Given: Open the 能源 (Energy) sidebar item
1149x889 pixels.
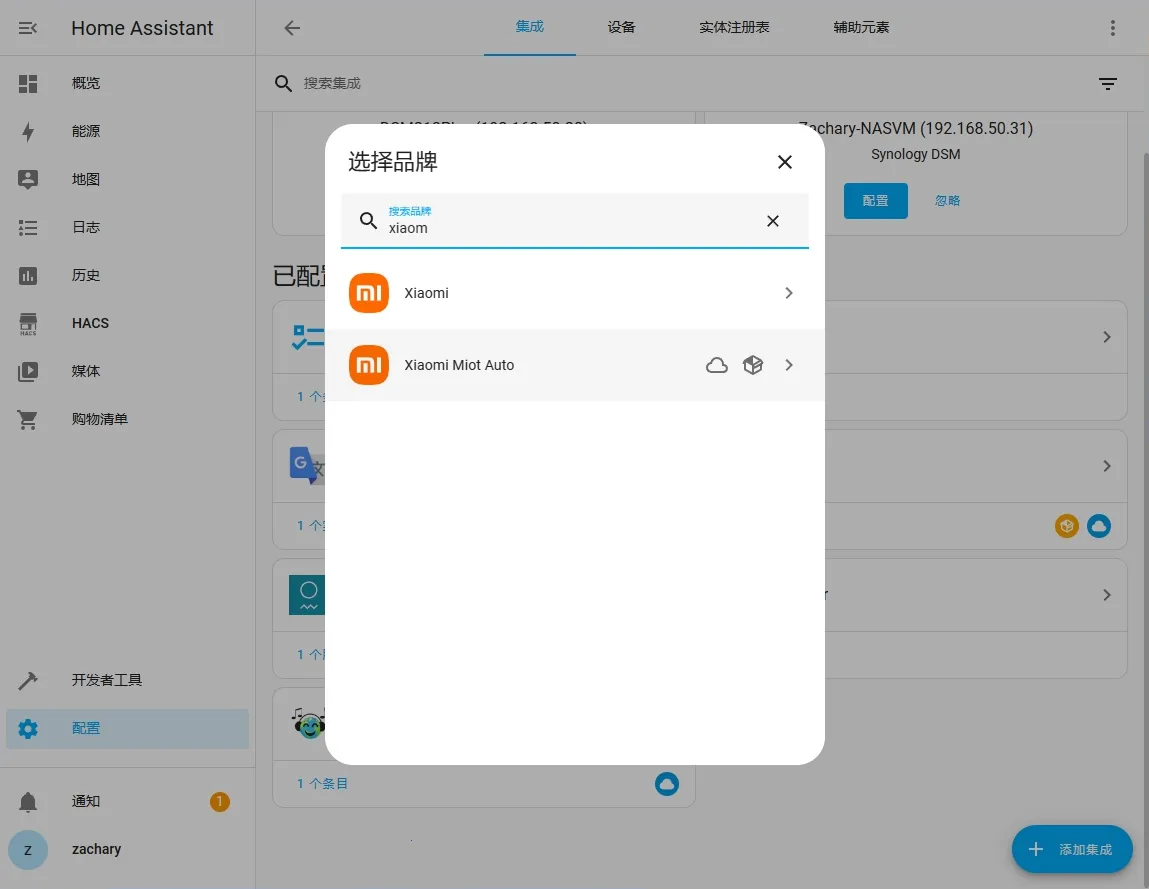Looking at the screenshot, I should click(85, 131).
